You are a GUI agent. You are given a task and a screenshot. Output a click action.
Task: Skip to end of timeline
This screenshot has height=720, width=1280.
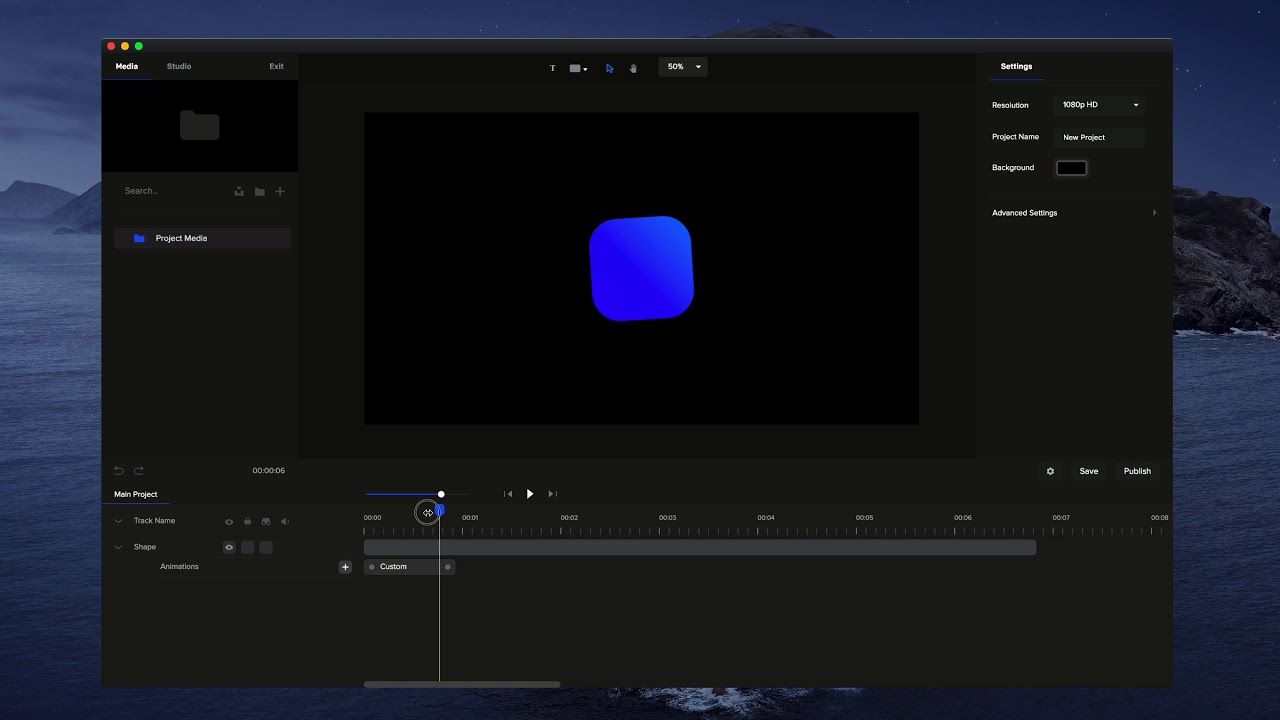(x=552, y=494)
